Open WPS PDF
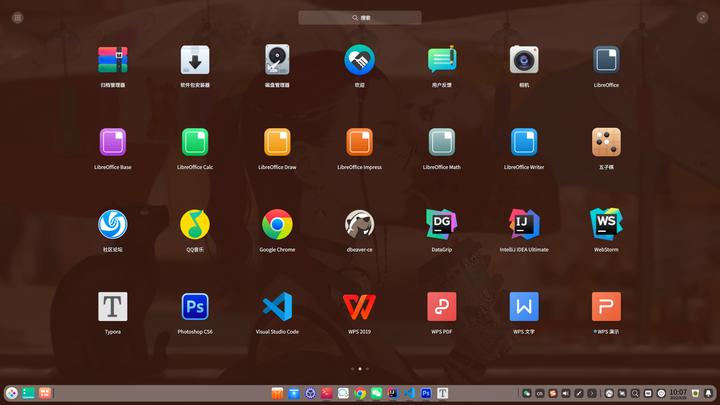 (x=441, y=307)
